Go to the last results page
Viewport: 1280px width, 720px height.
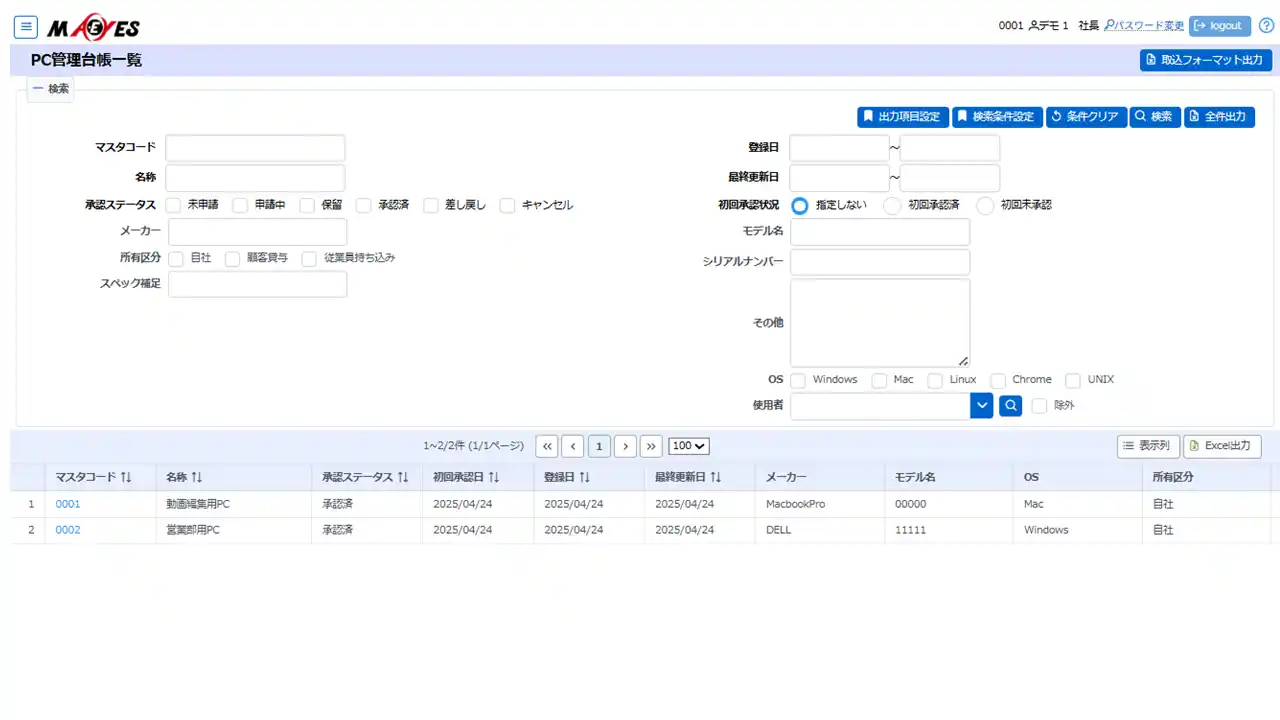tap(651, 446)
